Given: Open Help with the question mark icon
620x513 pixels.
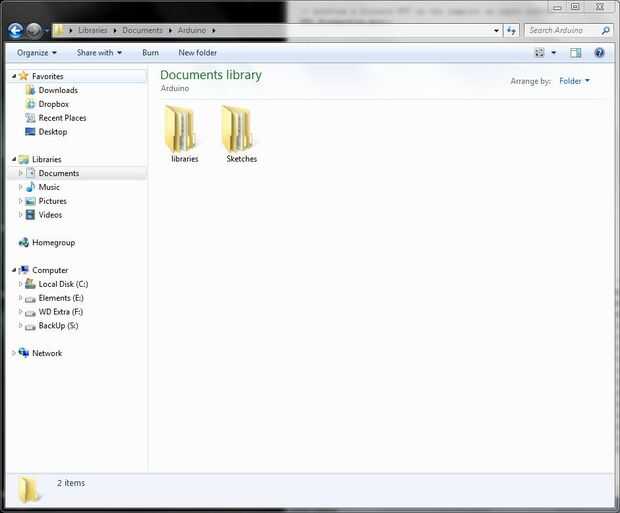Looking at the screenshot, I should click(599, 53).
